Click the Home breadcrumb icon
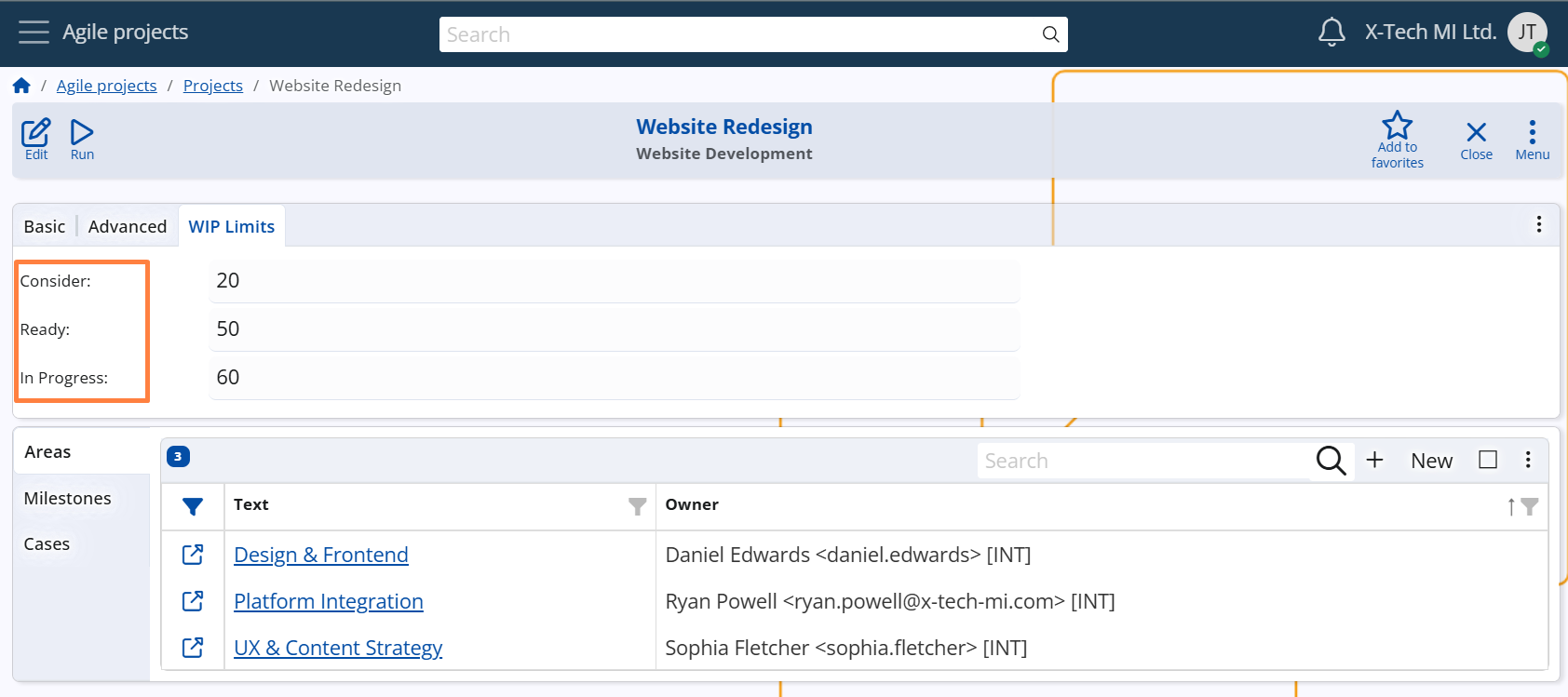The image size is (1568, 697). (x=21, y=86)
